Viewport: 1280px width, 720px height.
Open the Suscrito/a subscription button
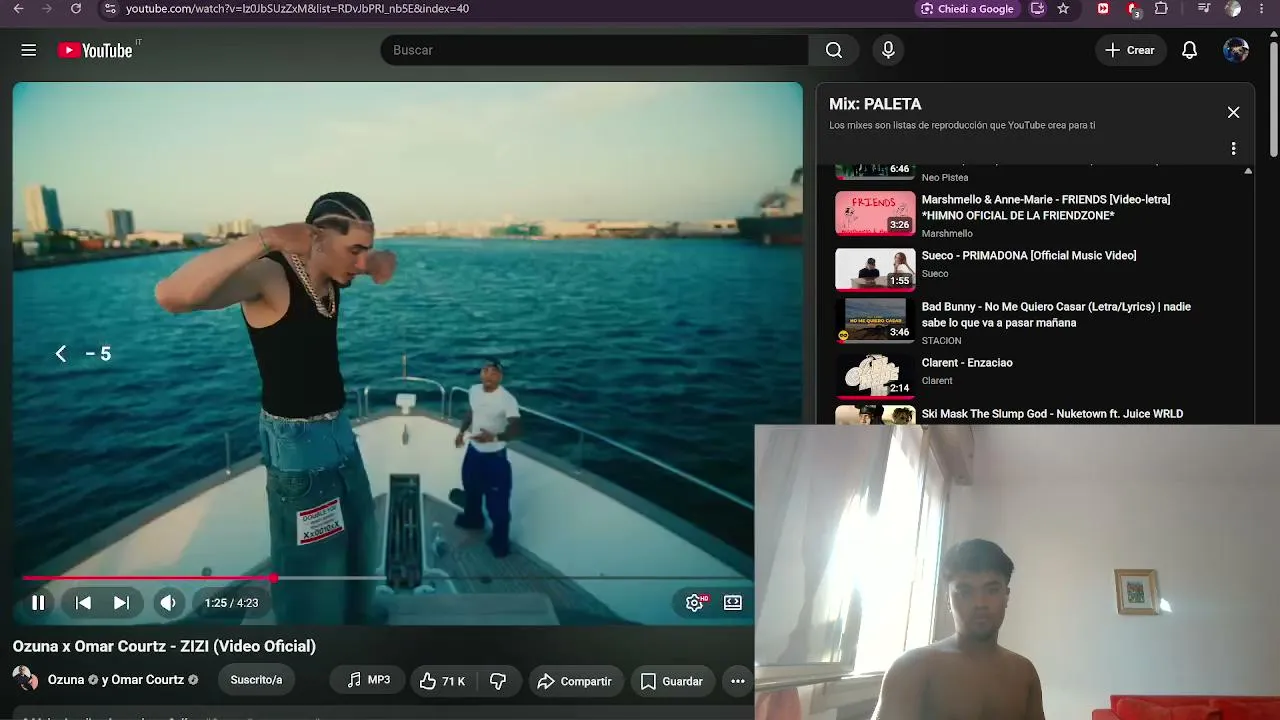[256, 680]
